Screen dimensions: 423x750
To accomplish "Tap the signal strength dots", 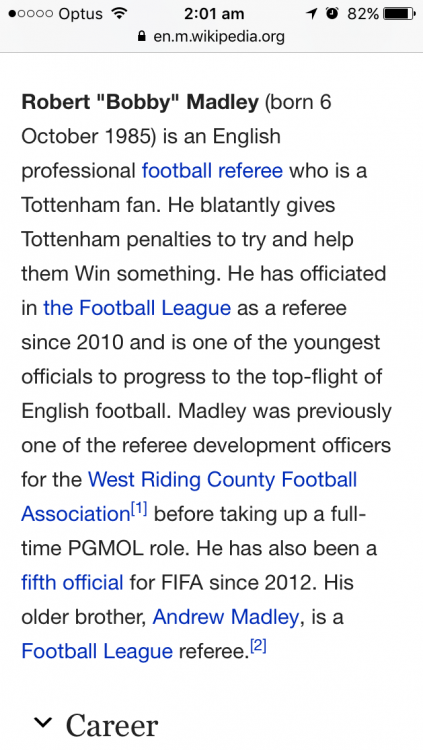I will point(31,14).
